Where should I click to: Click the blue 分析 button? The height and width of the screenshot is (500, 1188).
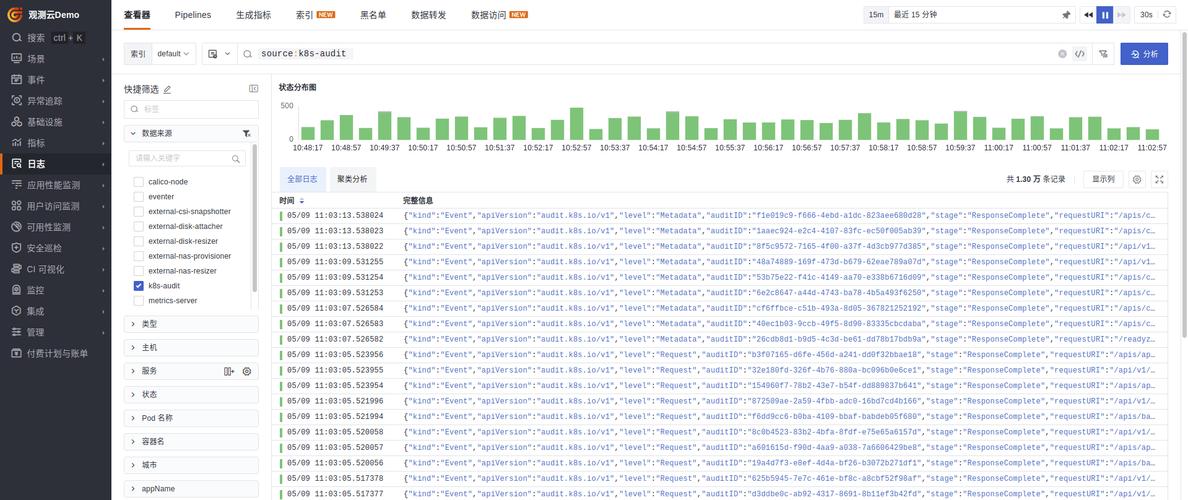tap(1144, 54)
